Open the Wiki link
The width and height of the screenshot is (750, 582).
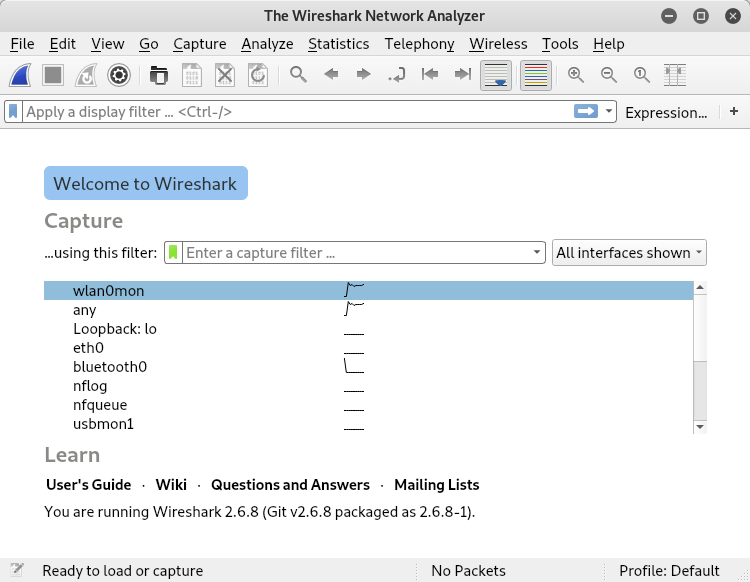coord(171,485)
